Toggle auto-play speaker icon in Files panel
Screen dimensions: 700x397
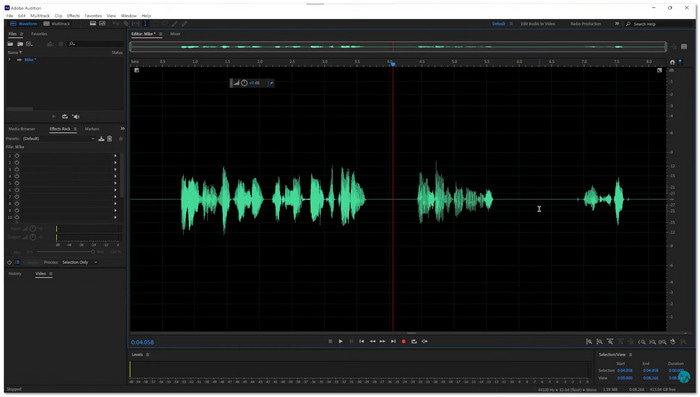(x=76, y=117)
